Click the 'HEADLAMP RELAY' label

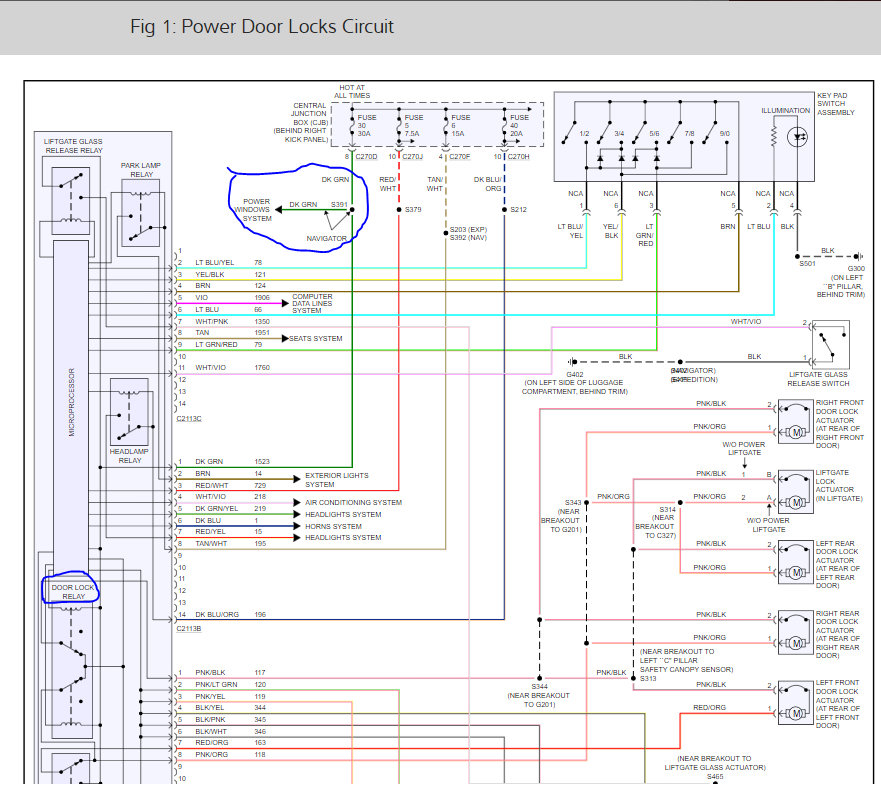[129, 456]
